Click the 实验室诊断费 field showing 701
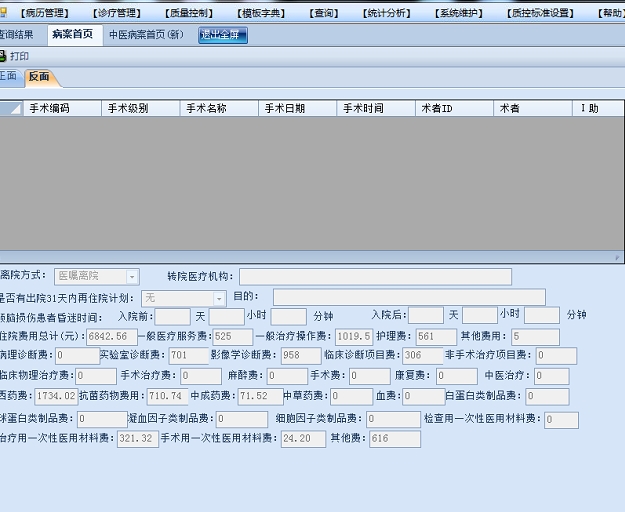625x512 pixels. tap(189, 355)
